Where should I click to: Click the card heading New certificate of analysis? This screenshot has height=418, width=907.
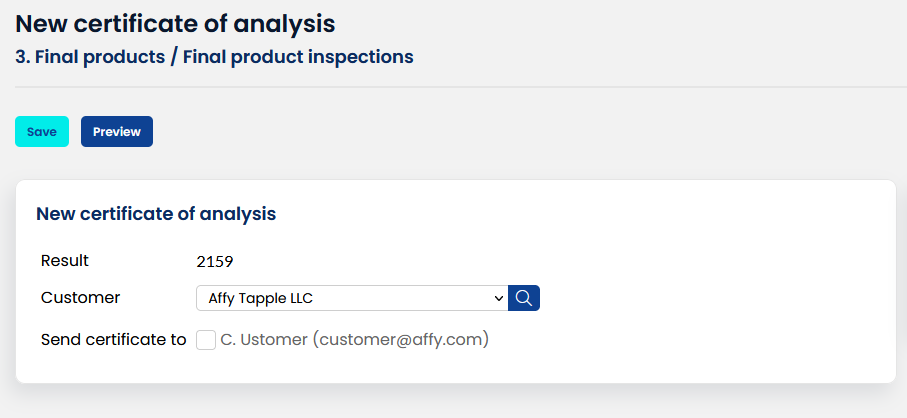[156, 213]
